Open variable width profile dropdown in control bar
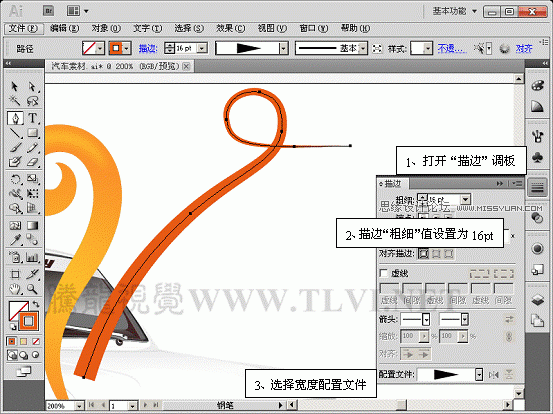 coord(283,48)
